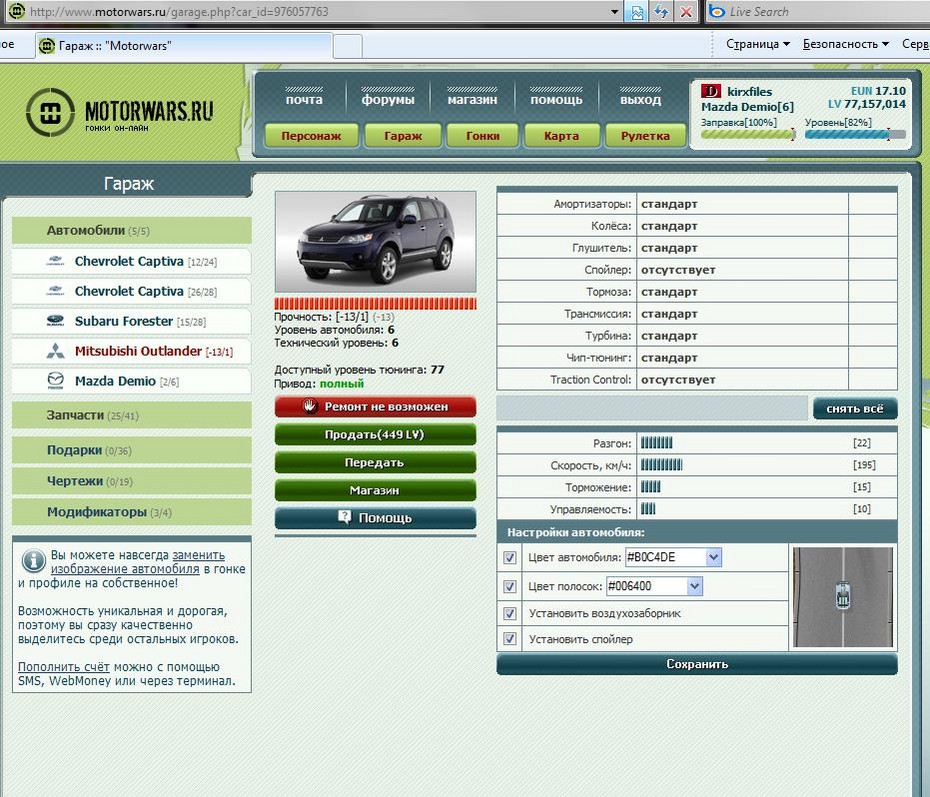Expand the Чертежи (0/19) section
The width and height of the screenshot is (930, 797).
[132, 481]
